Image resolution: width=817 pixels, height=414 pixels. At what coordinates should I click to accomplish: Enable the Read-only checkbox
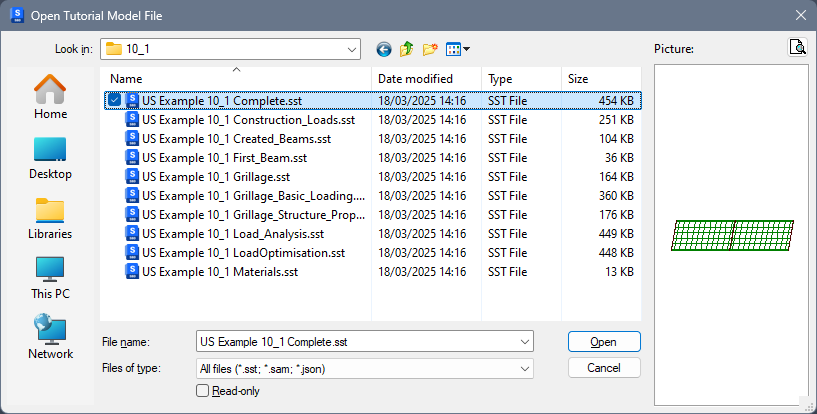click(202, 391)
